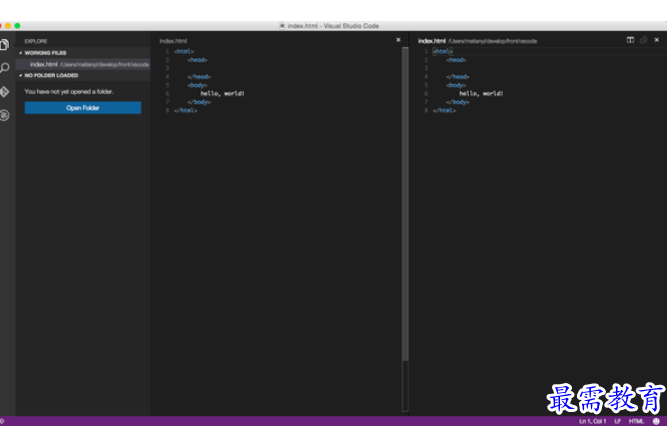Click the hello, world! text in left editor
The width and height of the screenshot is (671, 430).
click(222, 94)
